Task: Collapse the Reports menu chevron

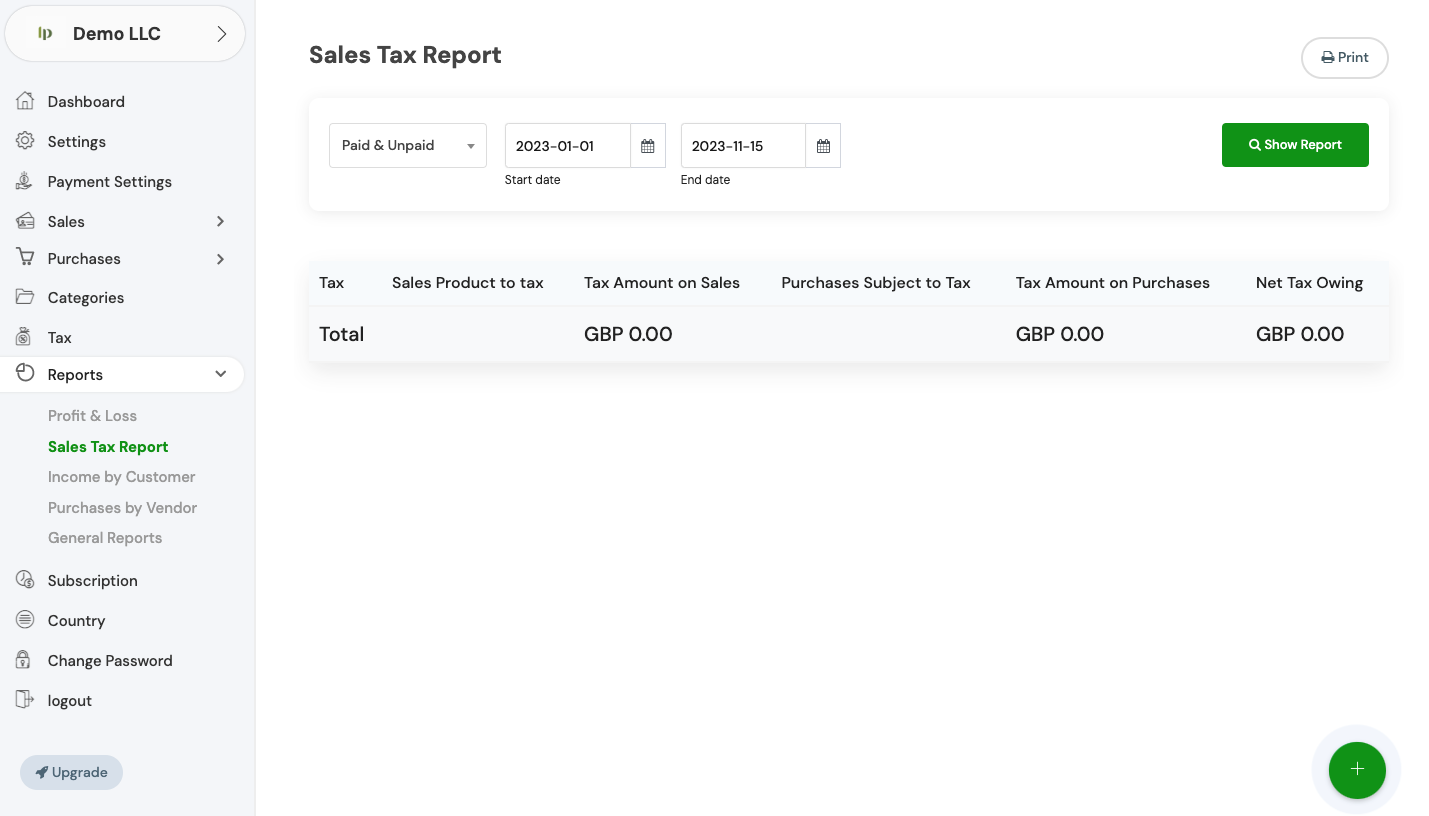Action: point(221,374)
